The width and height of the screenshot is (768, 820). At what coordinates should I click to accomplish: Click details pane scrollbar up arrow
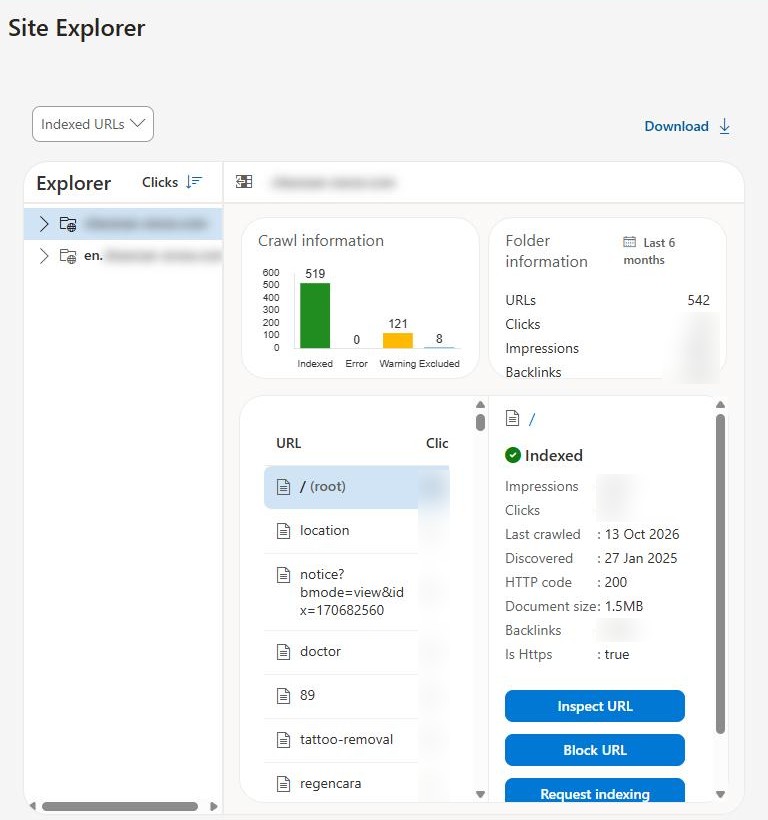click(x=720, y=404)
